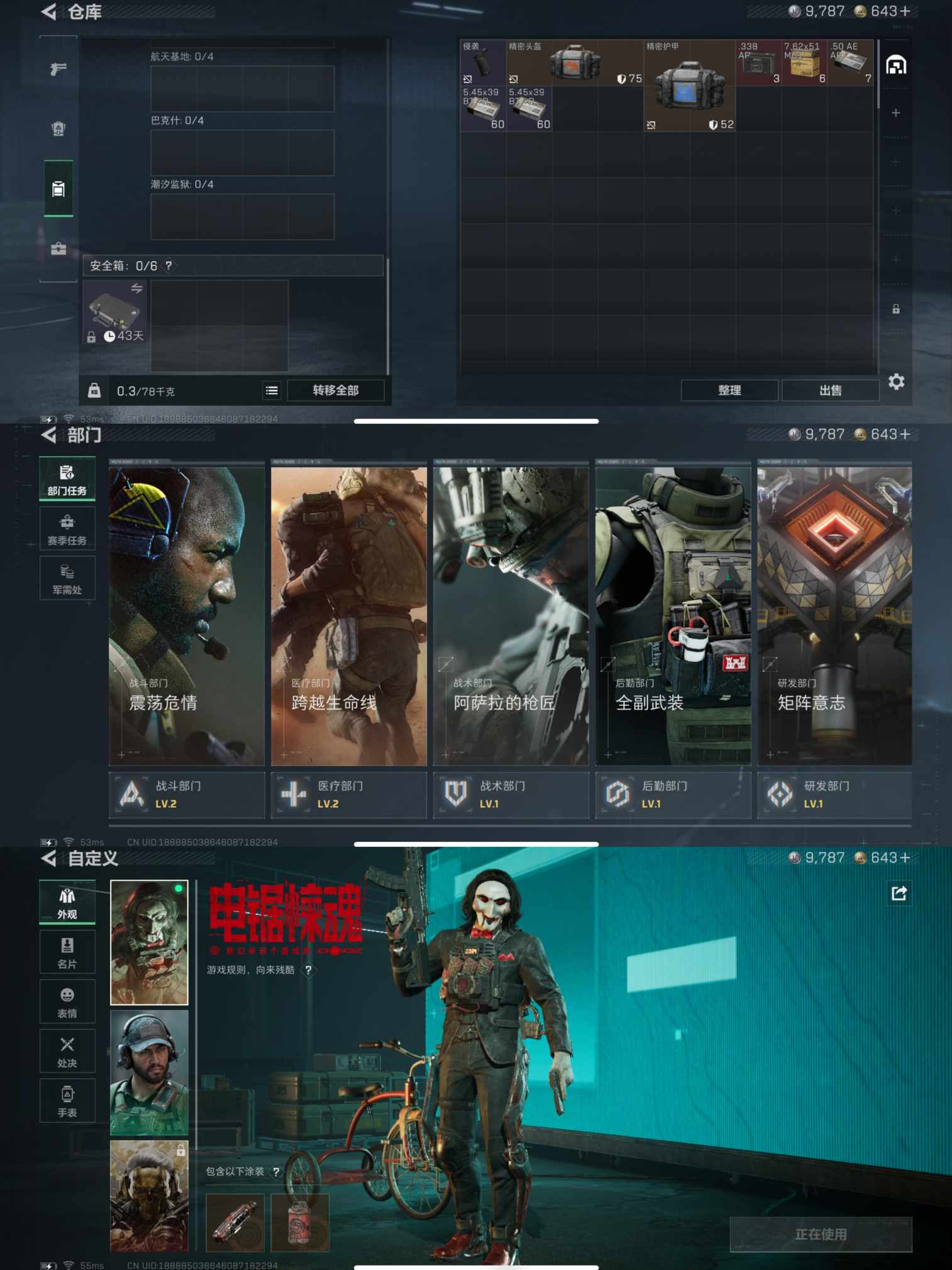Screen dimensions: 952x1270
Task: Click the help icon beside 安全箱
Action: point(169,266)
